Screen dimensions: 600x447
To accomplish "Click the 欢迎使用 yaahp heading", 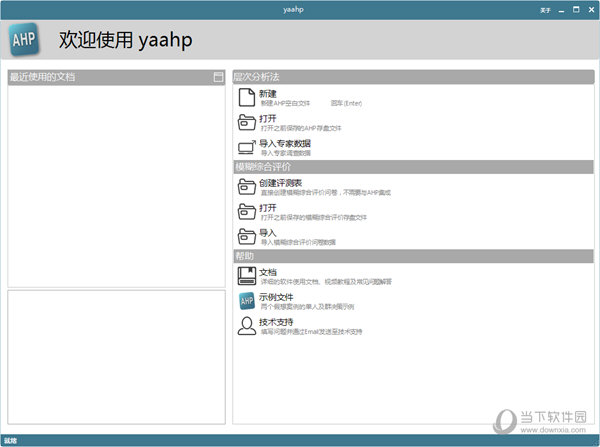I will (126, 40).
